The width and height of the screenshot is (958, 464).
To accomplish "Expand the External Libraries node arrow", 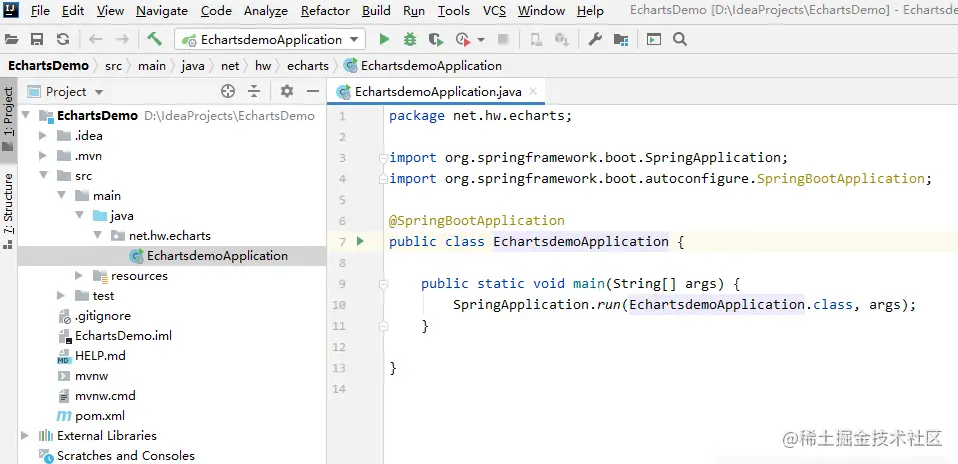I will point(25,436).
